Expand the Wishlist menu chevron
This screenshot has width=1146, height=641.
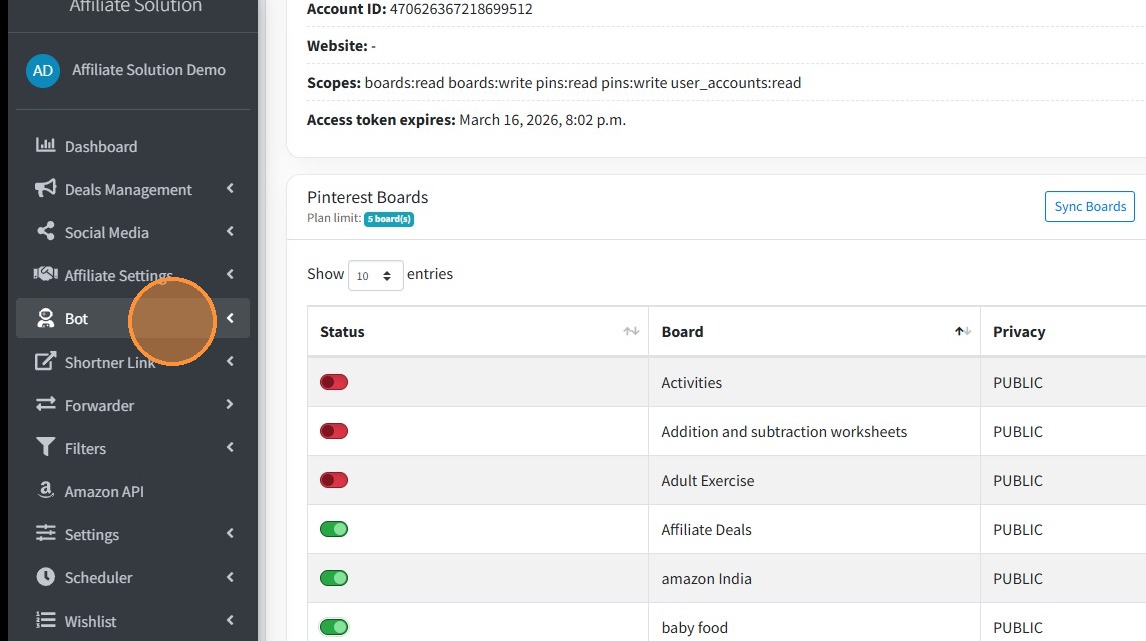point(230,620)
